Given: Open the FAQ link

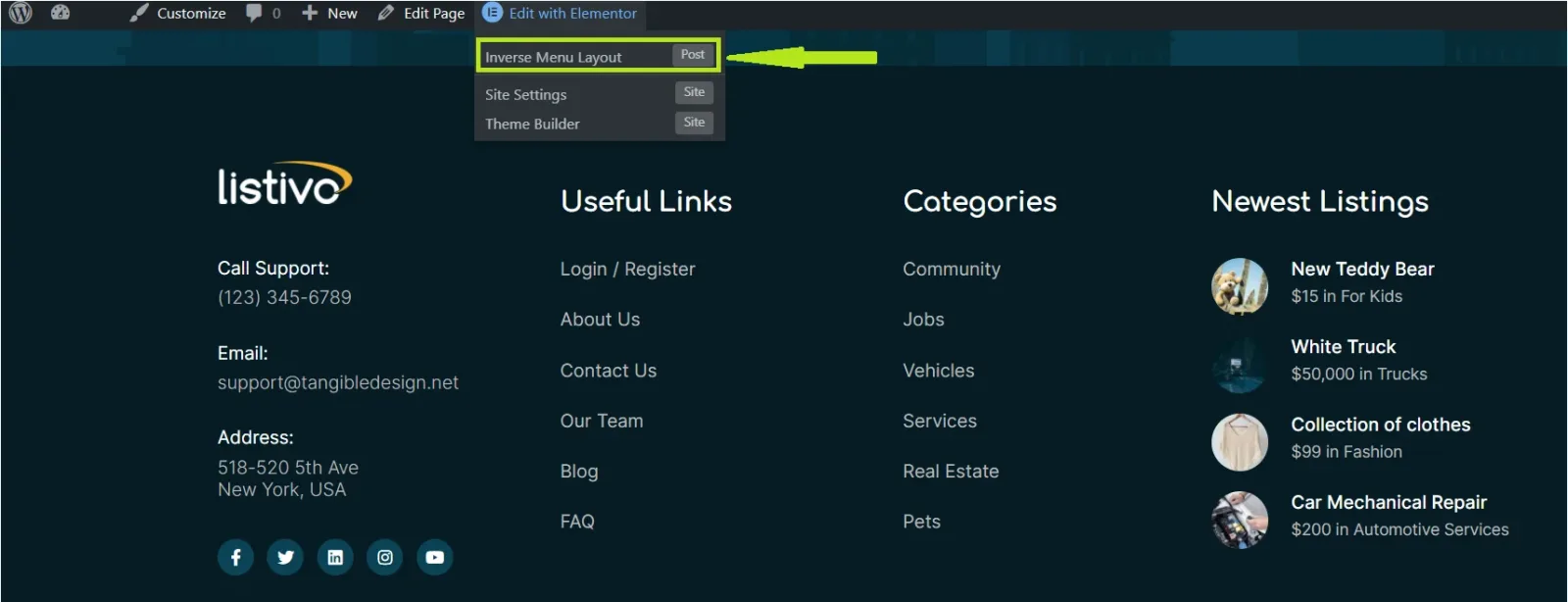Looking at the screenshot, I should pyautogui.click(x=577, y=522).
